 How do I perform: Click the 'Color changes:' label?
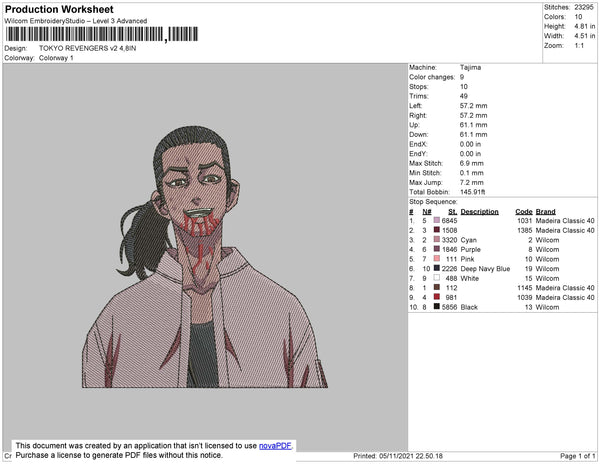[x=432, y=77]
